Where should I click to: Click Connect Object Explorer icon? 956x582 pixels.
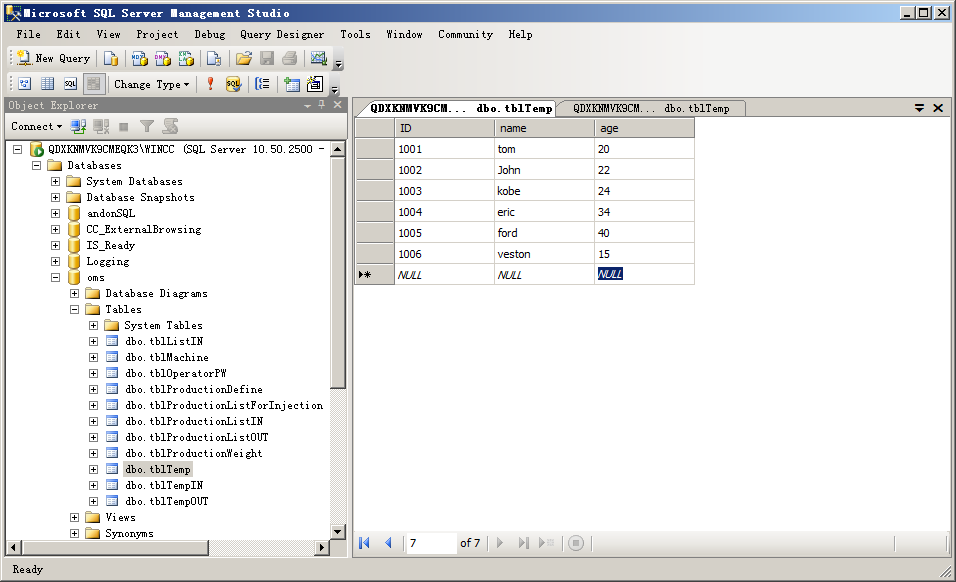pos(78,127)
